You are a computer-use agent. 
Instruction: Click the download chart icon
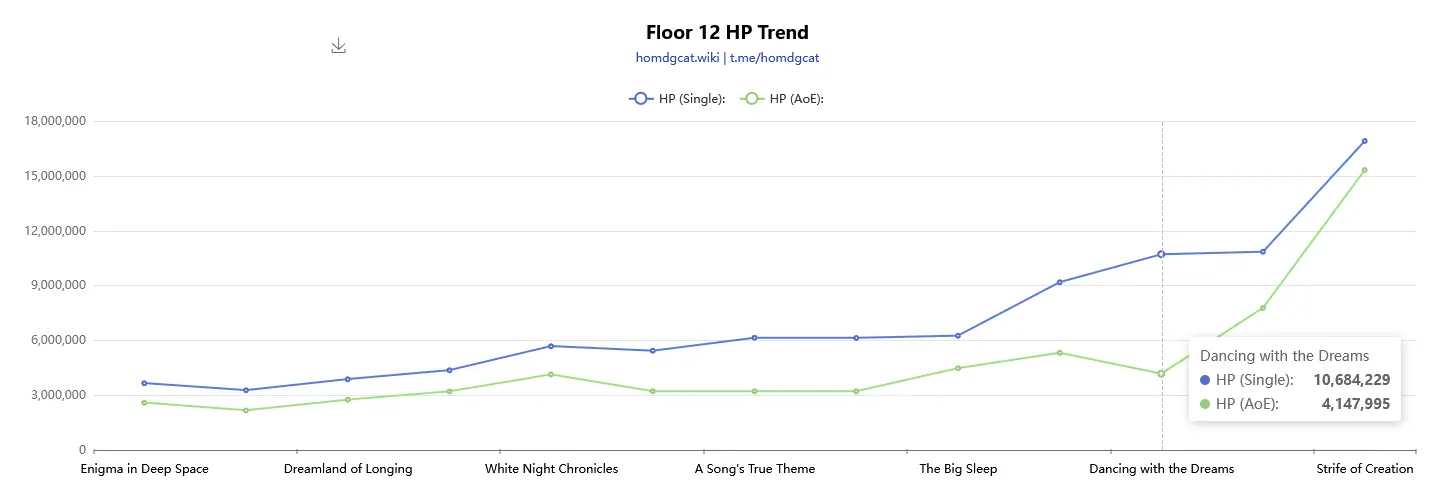click(x=339, y=46)
